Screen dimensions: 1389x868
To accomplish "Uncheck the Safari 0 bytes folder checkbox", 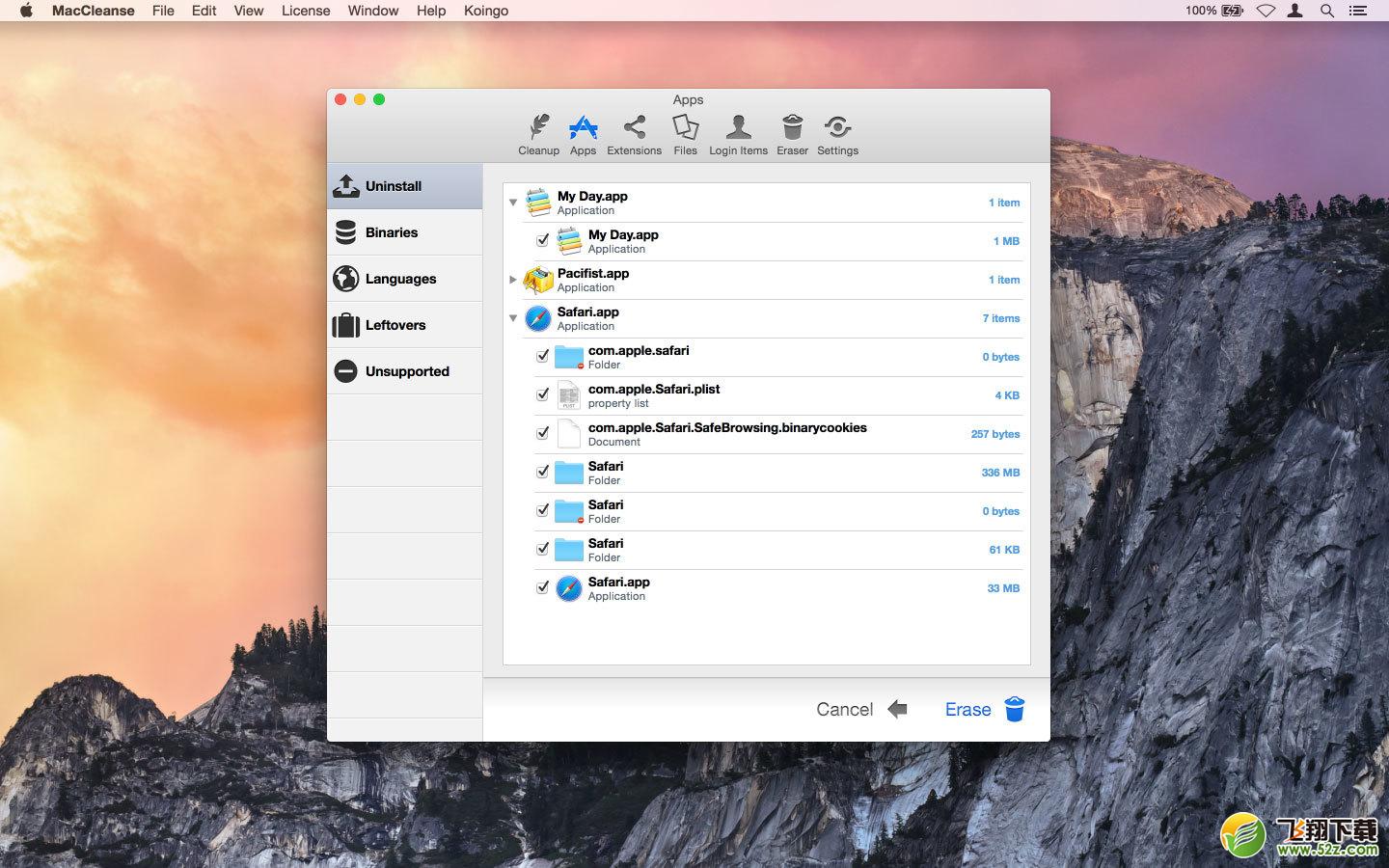I will [542, 510].
